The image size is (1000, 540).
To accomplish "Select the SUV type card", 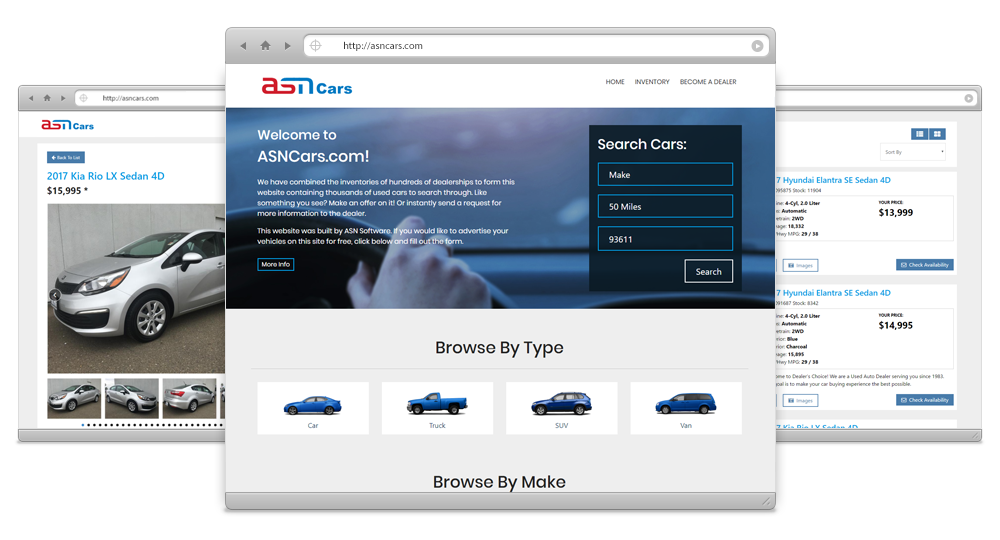I will 562,408.
